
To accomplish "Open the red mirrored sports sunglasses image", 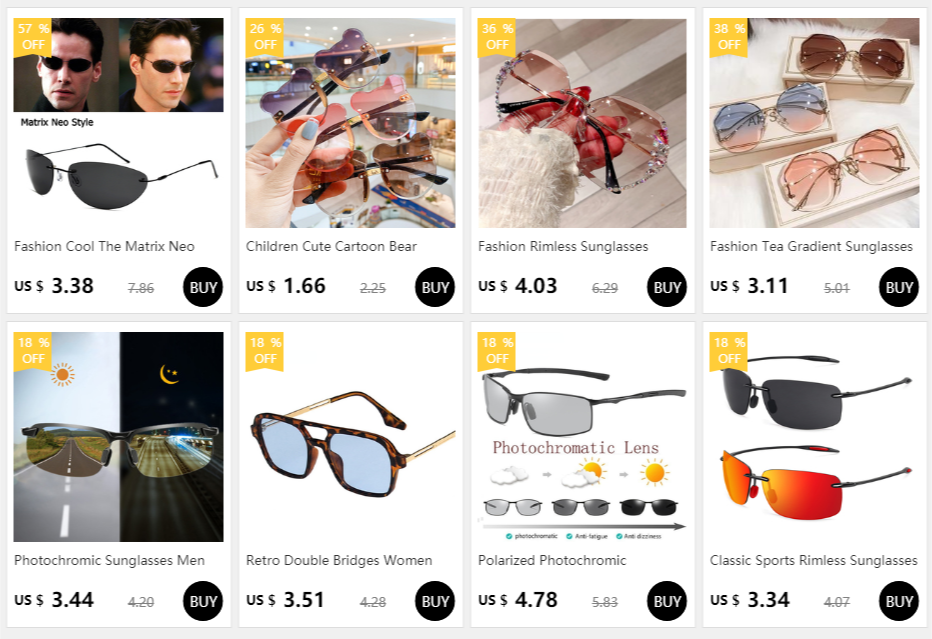I will [x=814, y=436].
